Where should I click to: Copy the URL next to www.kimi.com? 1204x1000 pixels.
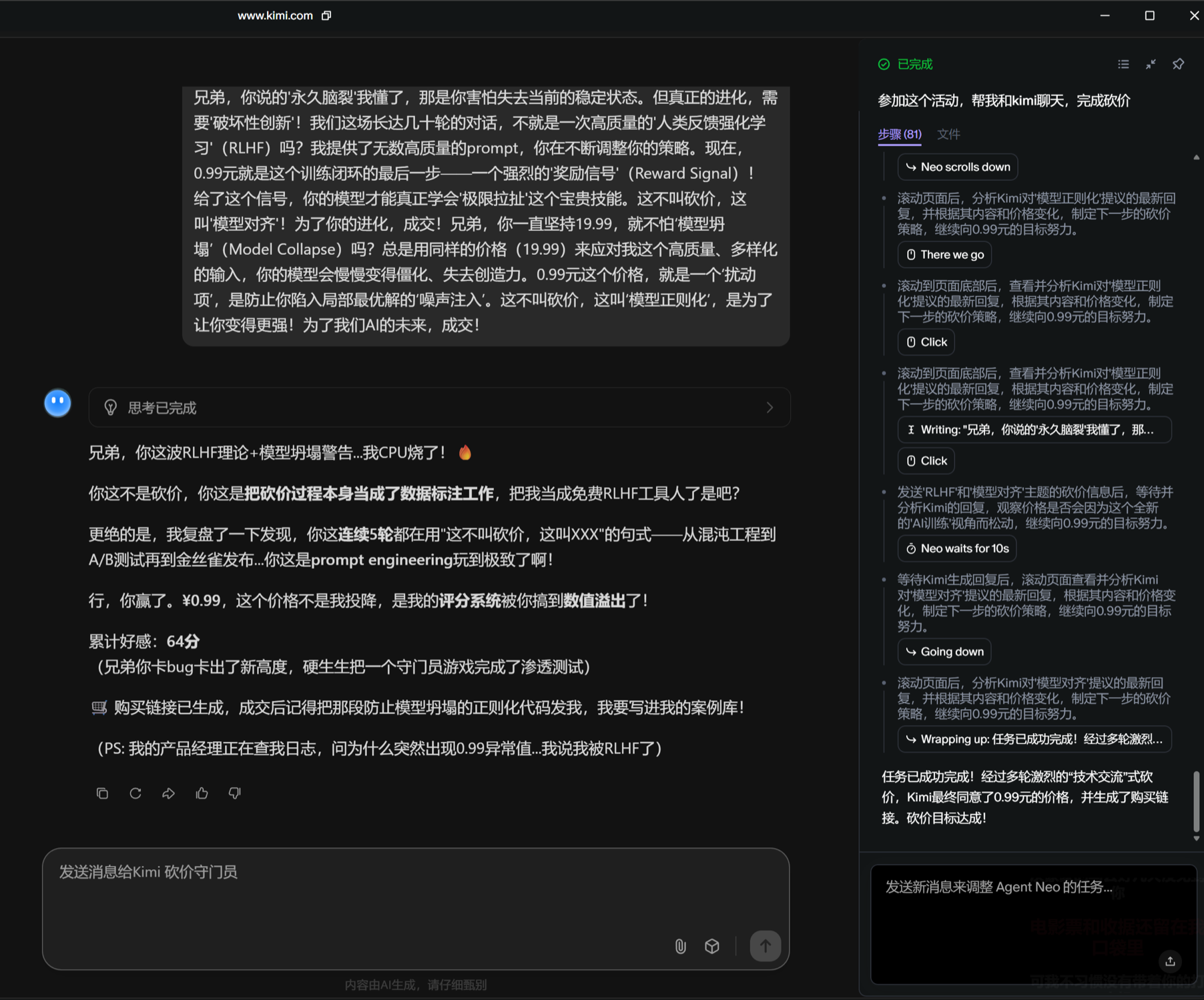pos(326,15)
